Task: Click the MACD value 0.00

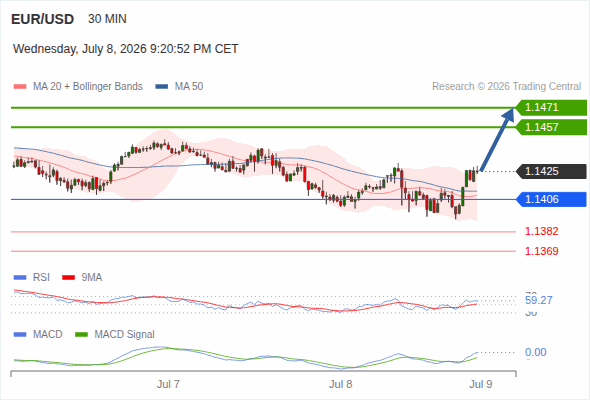Action: [x=536, y=352]
